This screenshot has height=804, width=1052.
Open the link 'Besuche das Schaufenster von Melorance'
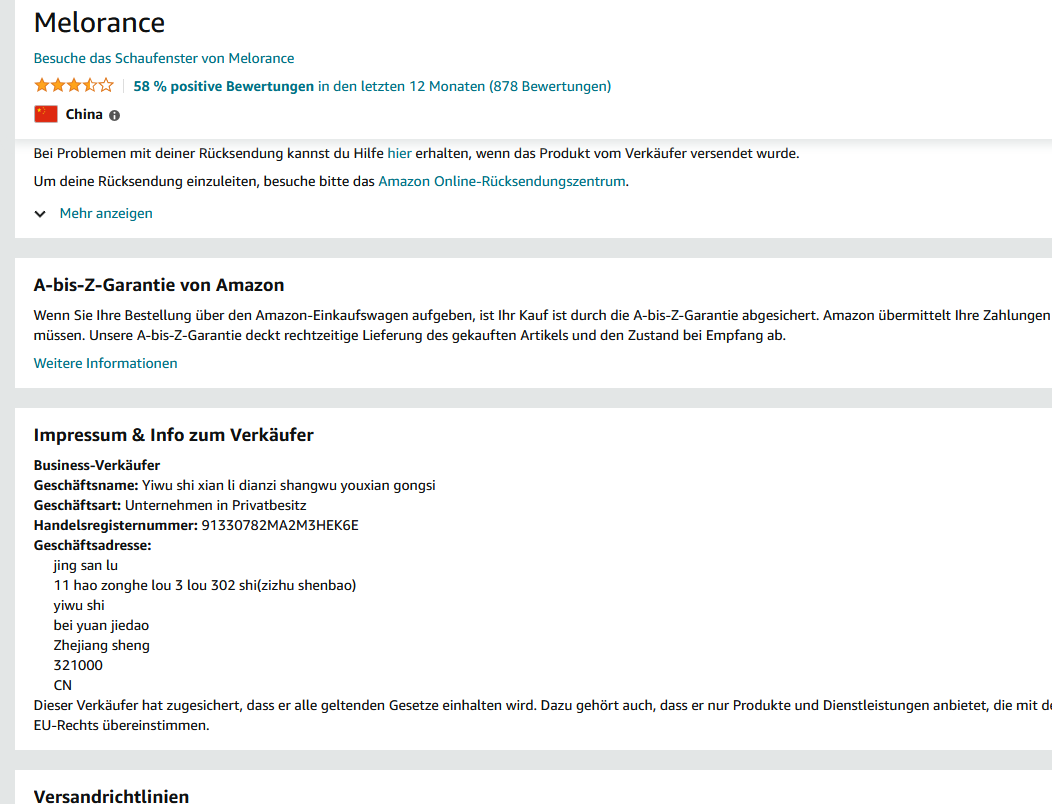click(164, 58)
